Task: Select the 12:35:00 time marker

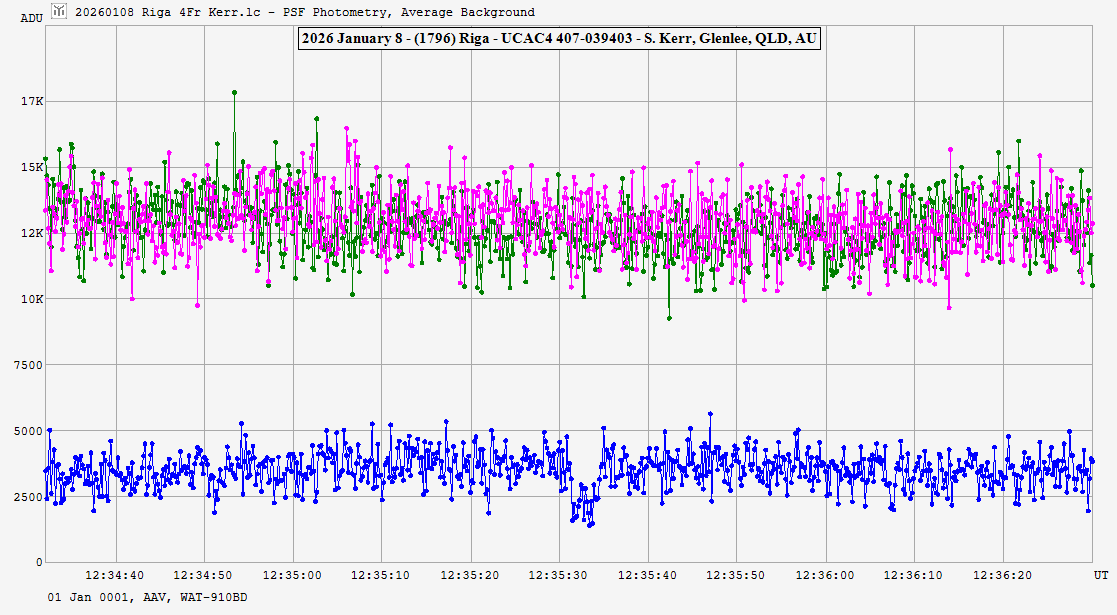Action: (x=293, y=576)
